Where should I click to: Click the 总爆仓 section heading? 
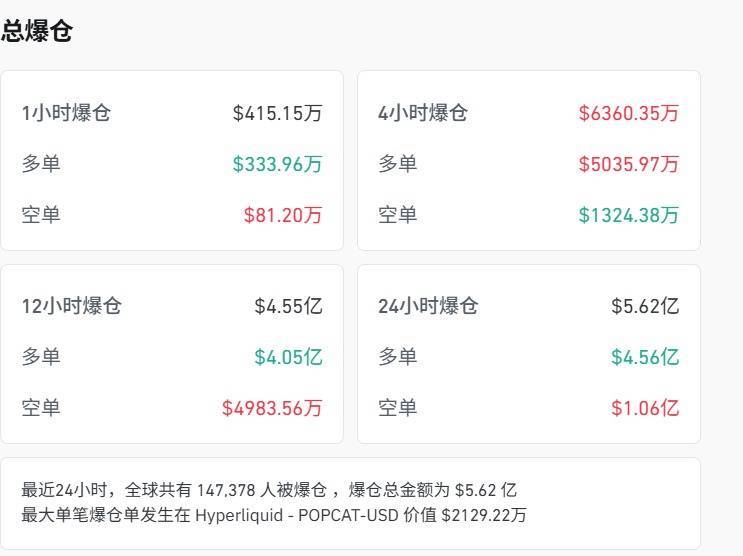37,31
